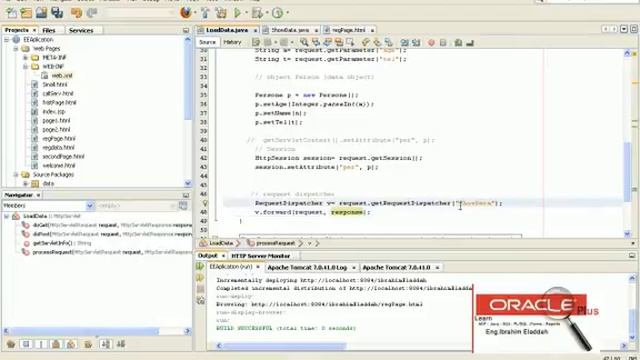
Task: Toggle highlight search in editor toolbar
Action: click(339, 42)
